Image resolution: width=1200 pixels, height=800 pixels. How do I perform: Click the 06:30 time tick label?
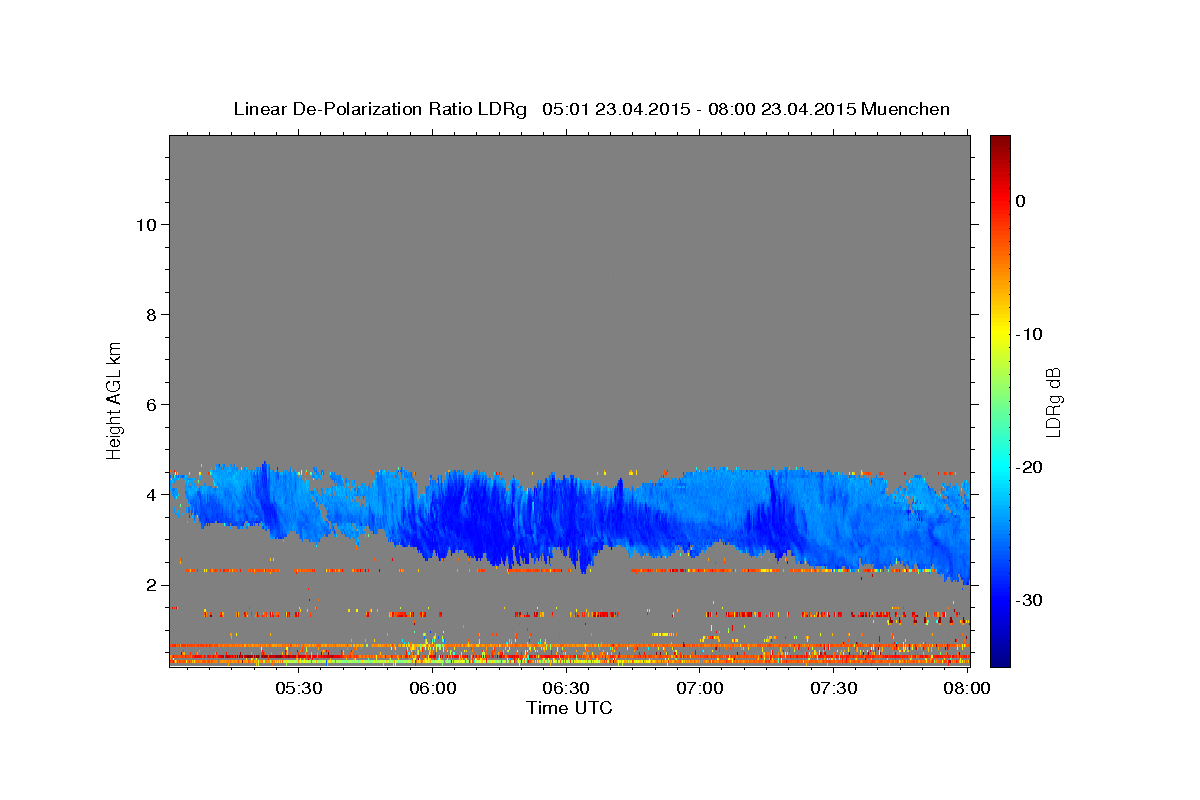[566, 689]
